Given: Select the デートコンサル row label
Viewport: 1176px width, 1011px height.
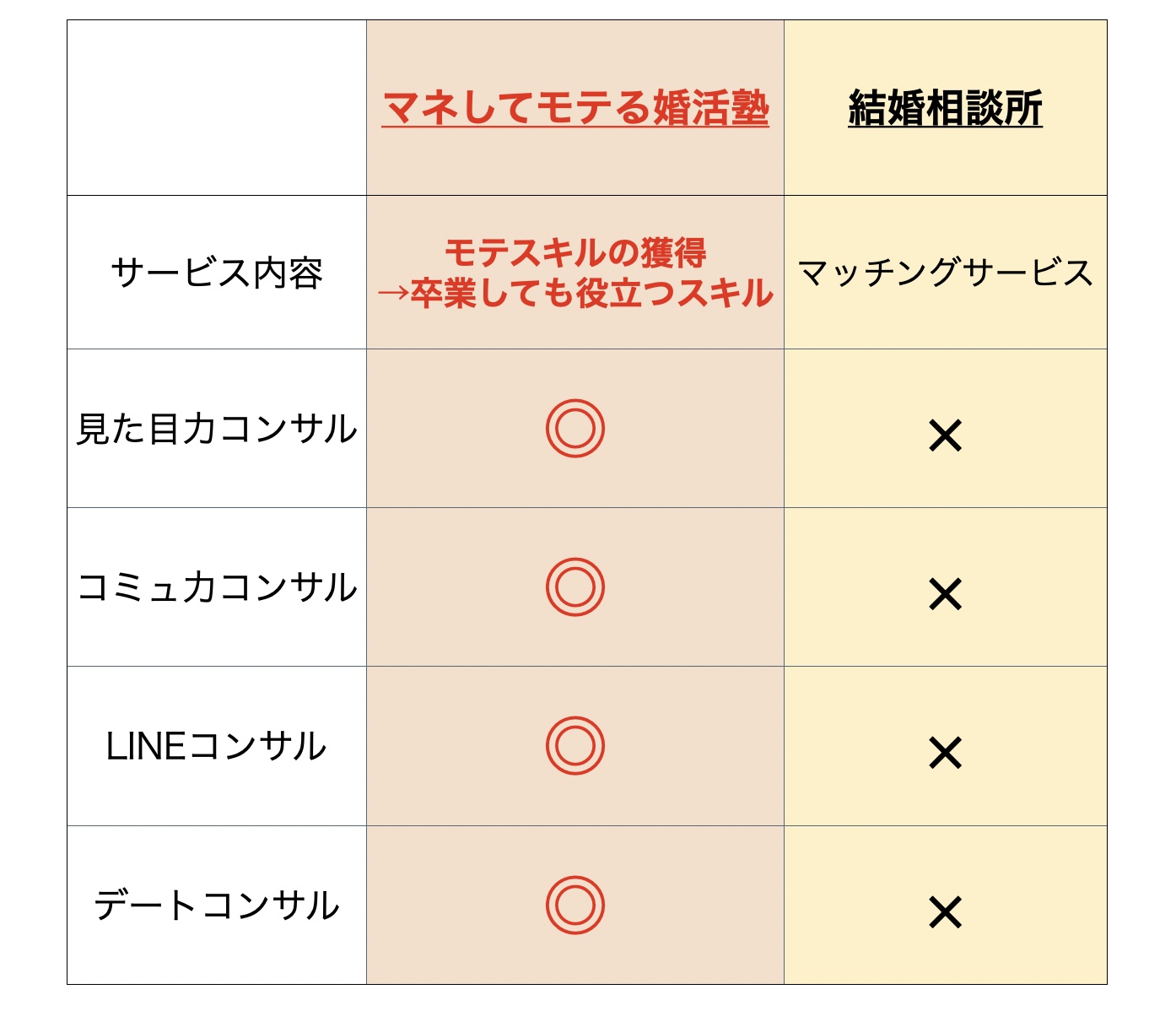Looking at the screenshot, I should coord(217,905).
